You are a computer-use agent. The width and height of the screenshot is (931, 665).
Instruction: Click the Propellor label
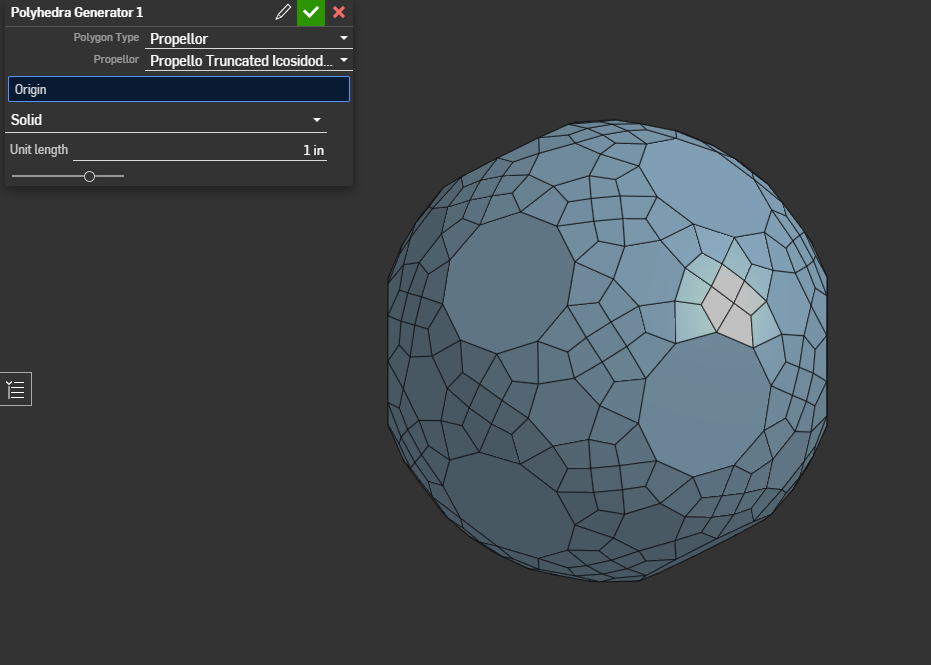click(x=116, y=59)
